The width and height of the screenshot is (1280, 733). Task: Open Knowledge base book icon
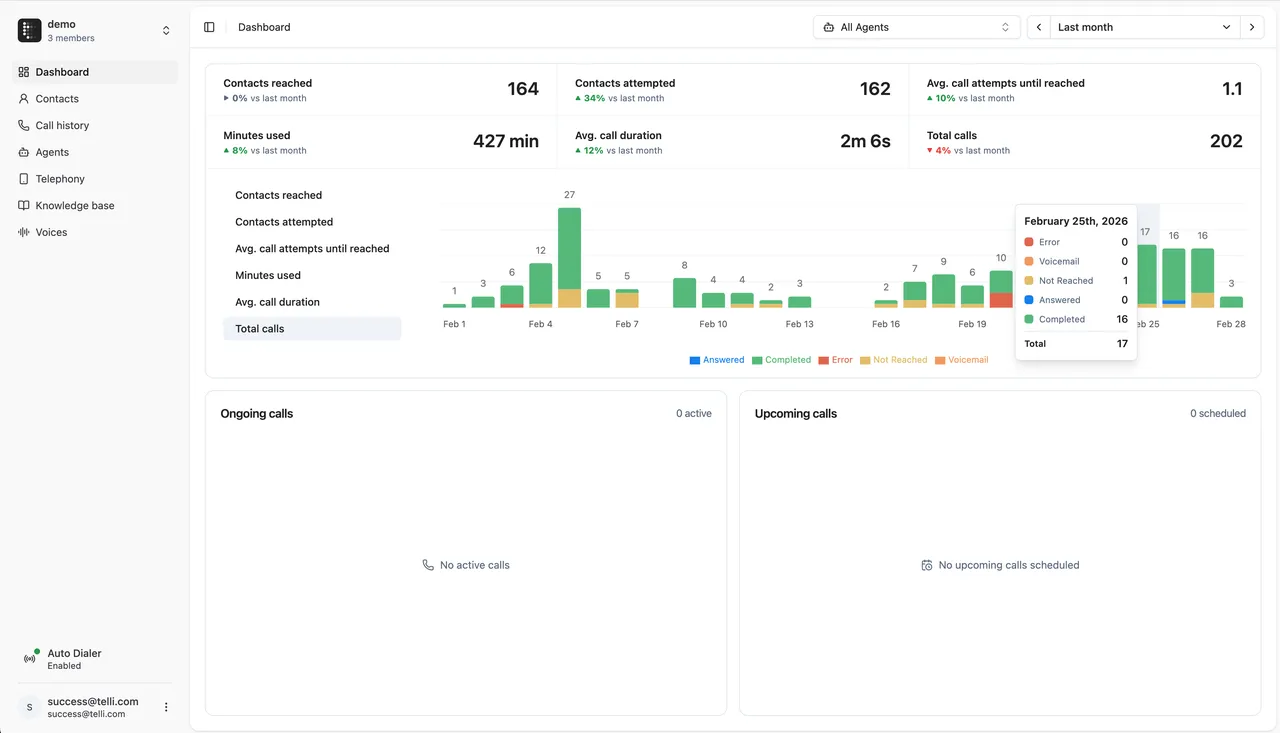(x=24, y=205)
